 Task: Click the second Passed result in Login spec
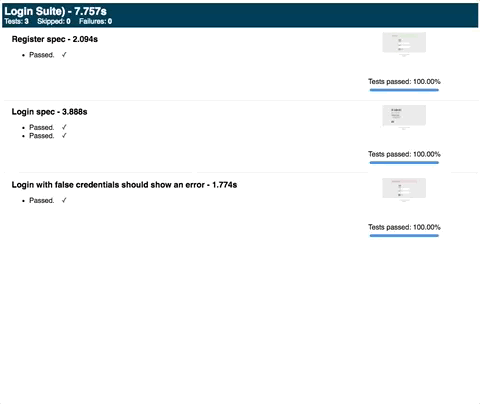point(42,136)
